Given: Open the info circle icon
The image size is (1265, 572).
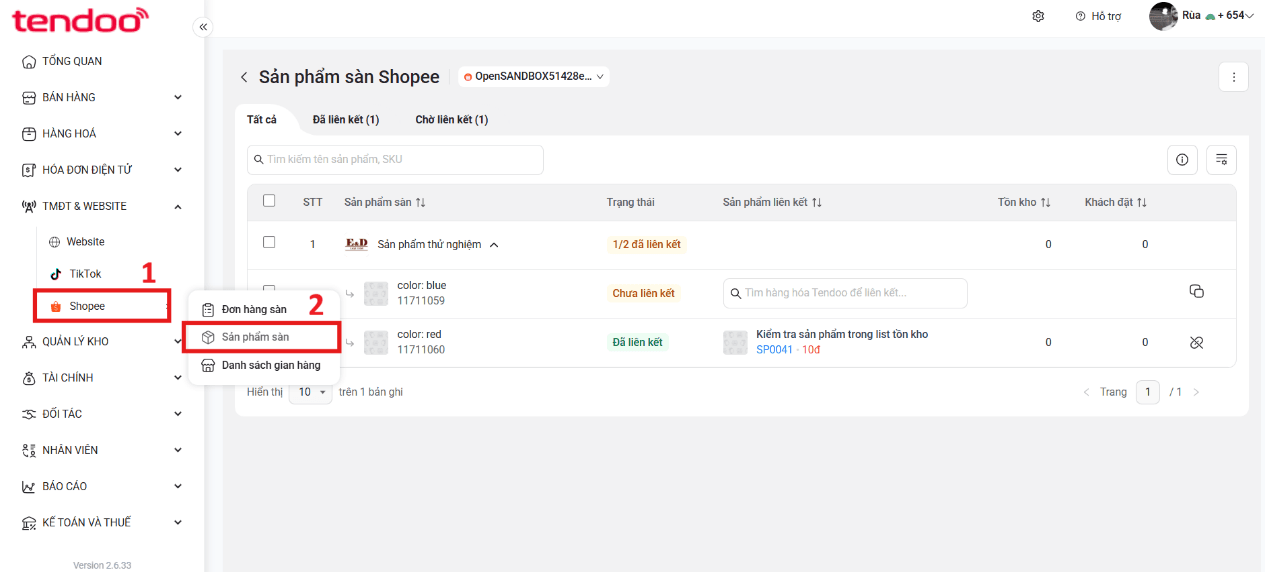Looking at the screenshot, I should pyautogui.click(x=1182, y=160).
